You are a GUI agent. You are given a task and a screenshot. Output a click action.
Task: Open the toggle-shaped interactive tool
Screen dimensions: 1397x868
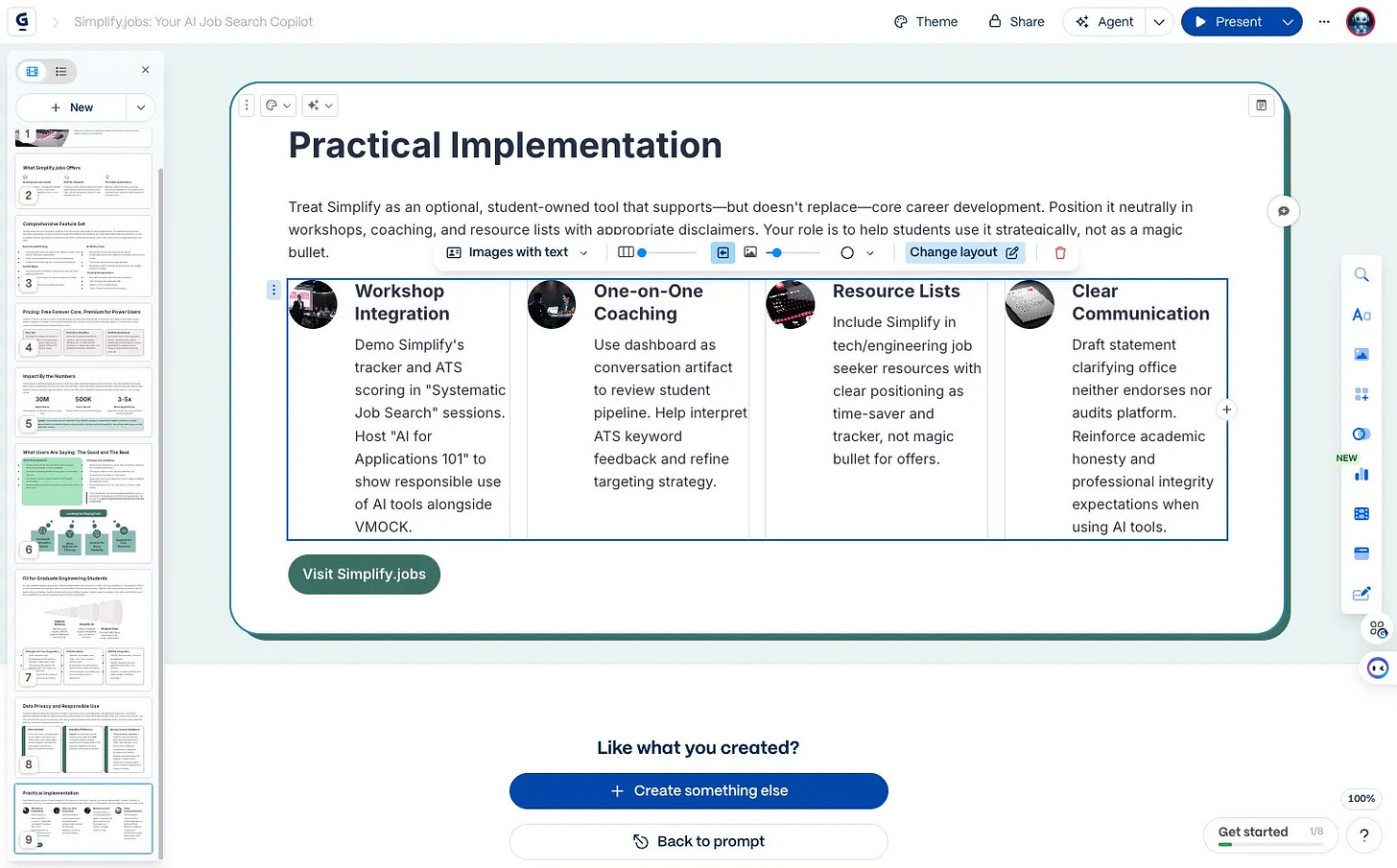click(x=1361, y=434)
